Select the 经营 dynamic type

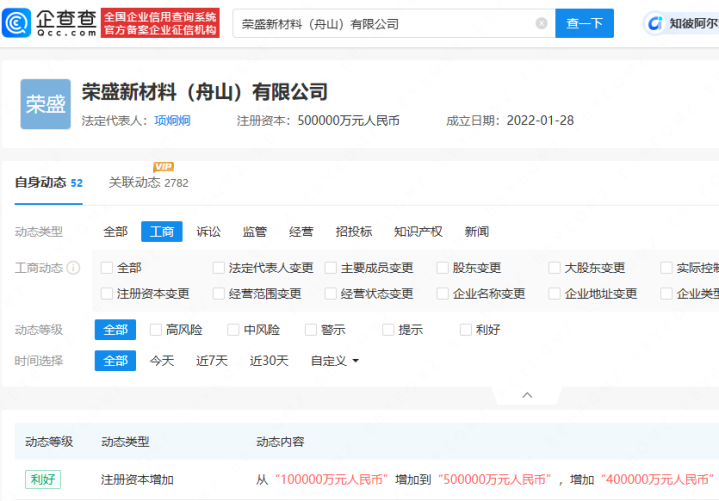point(301,231)
